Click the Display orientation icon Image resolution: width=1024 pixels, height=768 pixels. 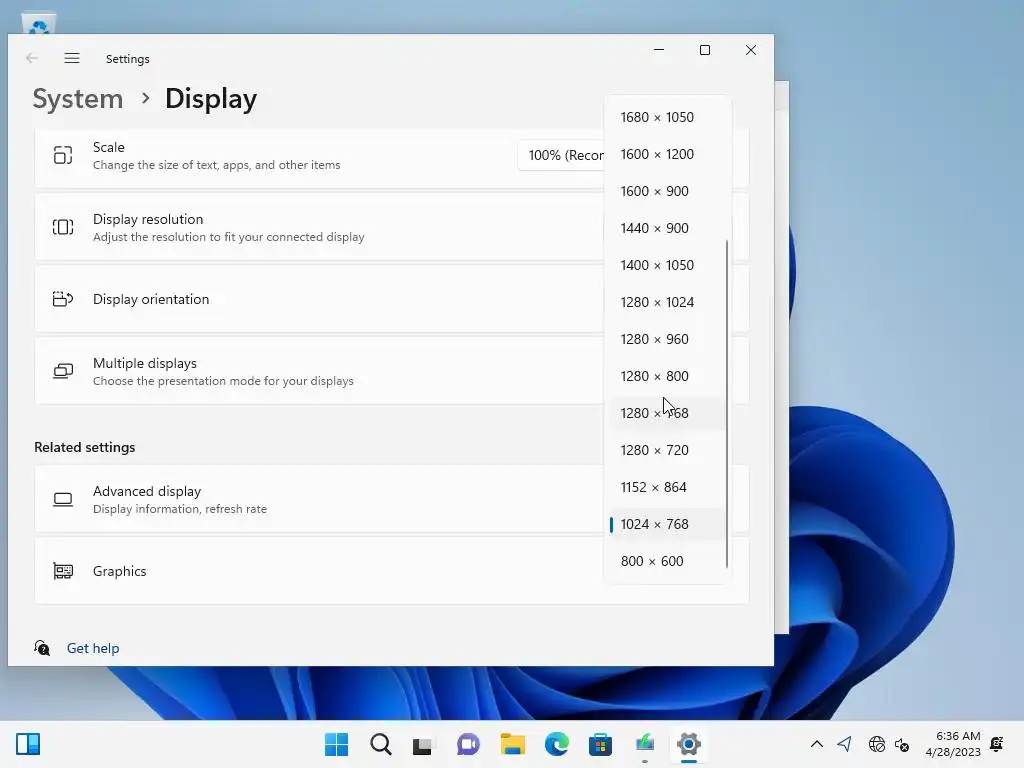pos(63,299)
